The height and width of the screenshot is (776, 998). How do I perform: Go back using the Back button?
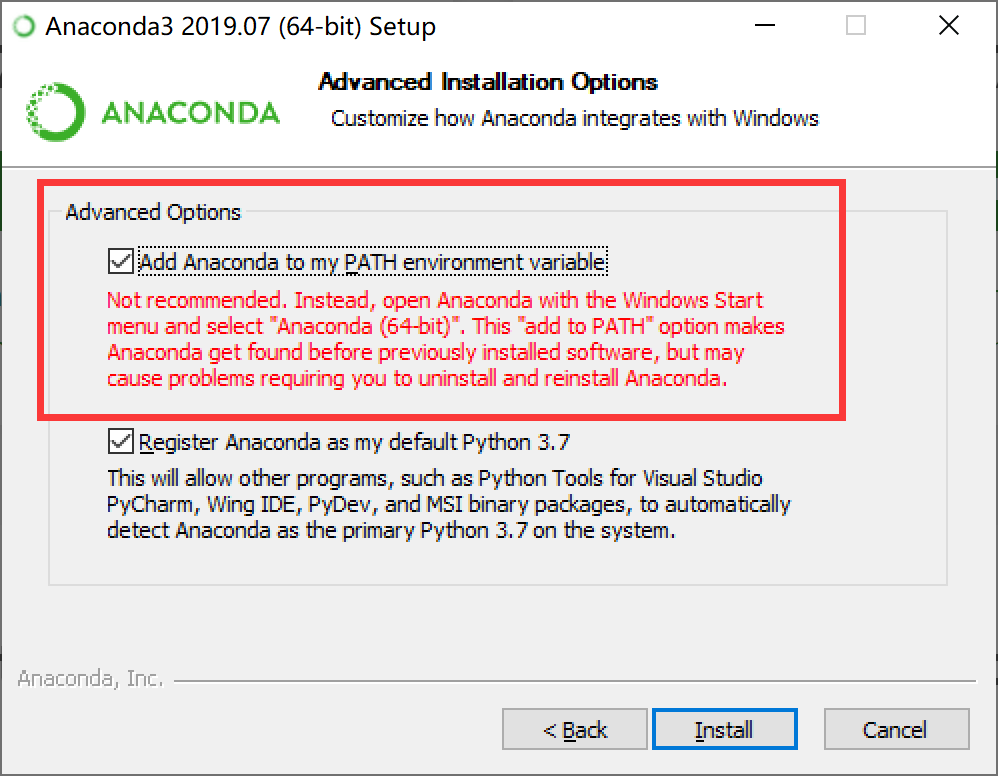point(574,729)
